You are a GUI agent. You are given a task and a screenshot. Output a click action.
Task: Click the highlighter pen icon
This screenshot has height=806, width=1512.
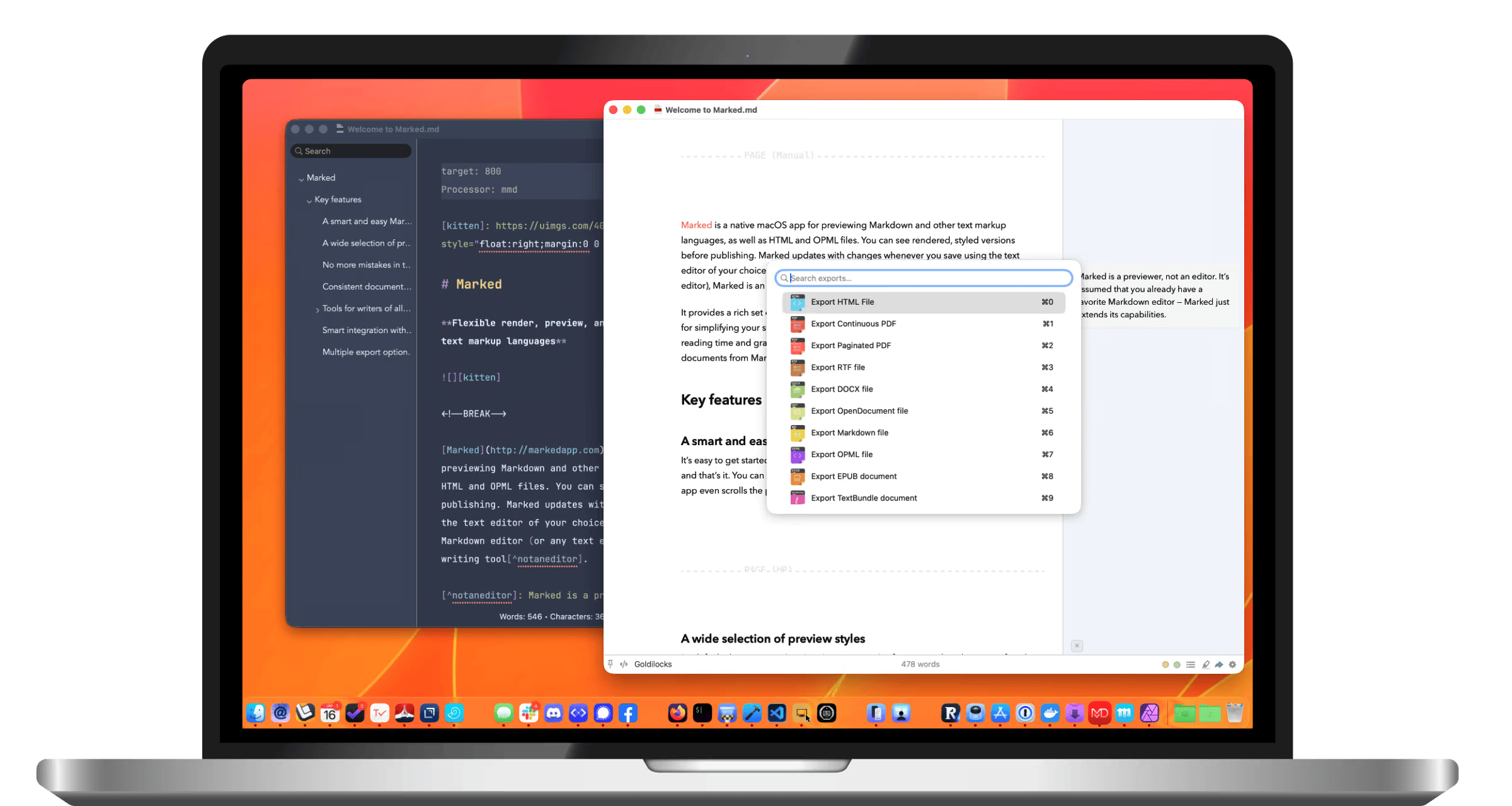click(x=1206, y=665)
